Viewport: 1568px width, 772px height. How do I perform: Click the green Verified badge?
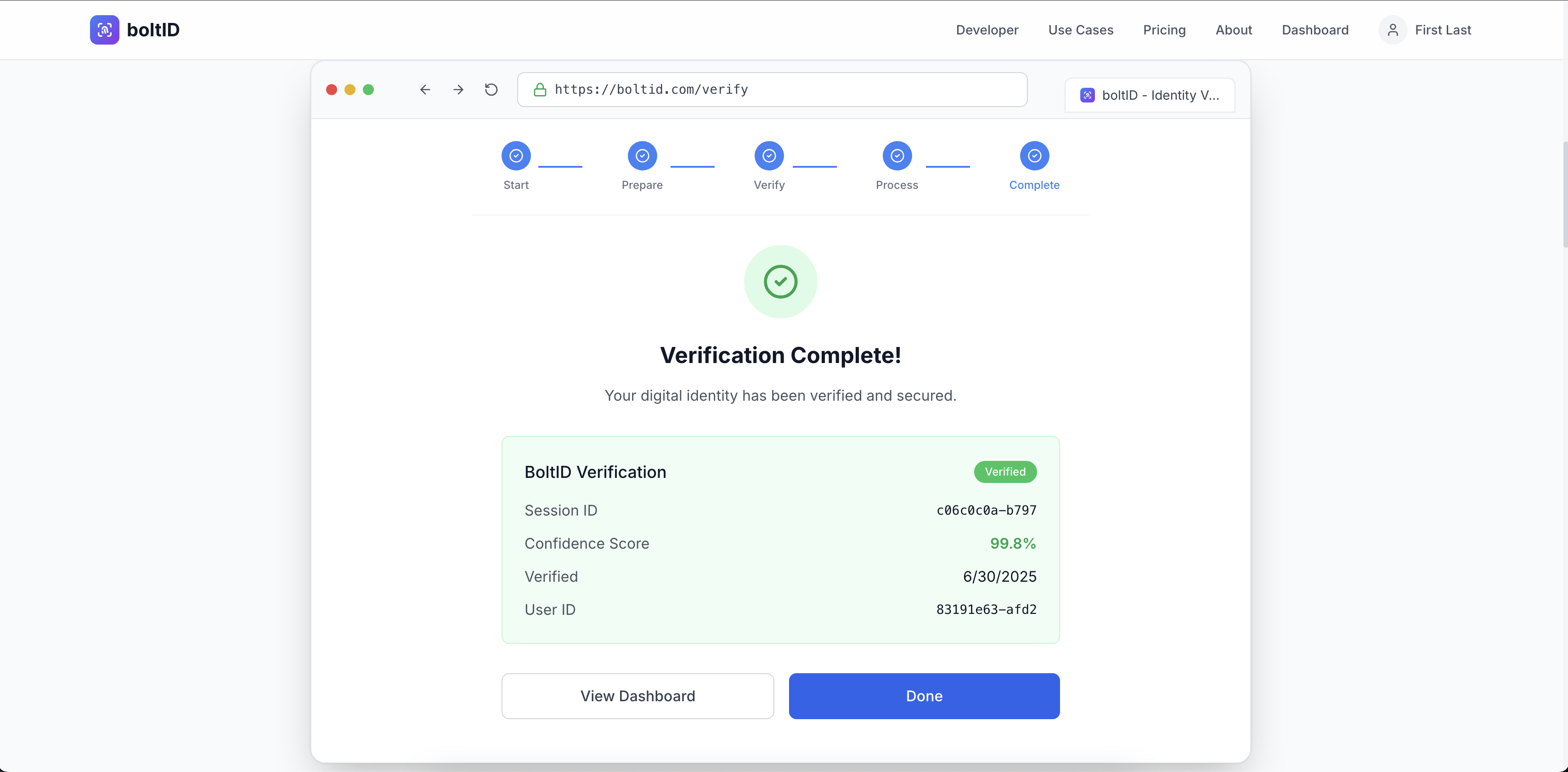tap(1005, 472)
